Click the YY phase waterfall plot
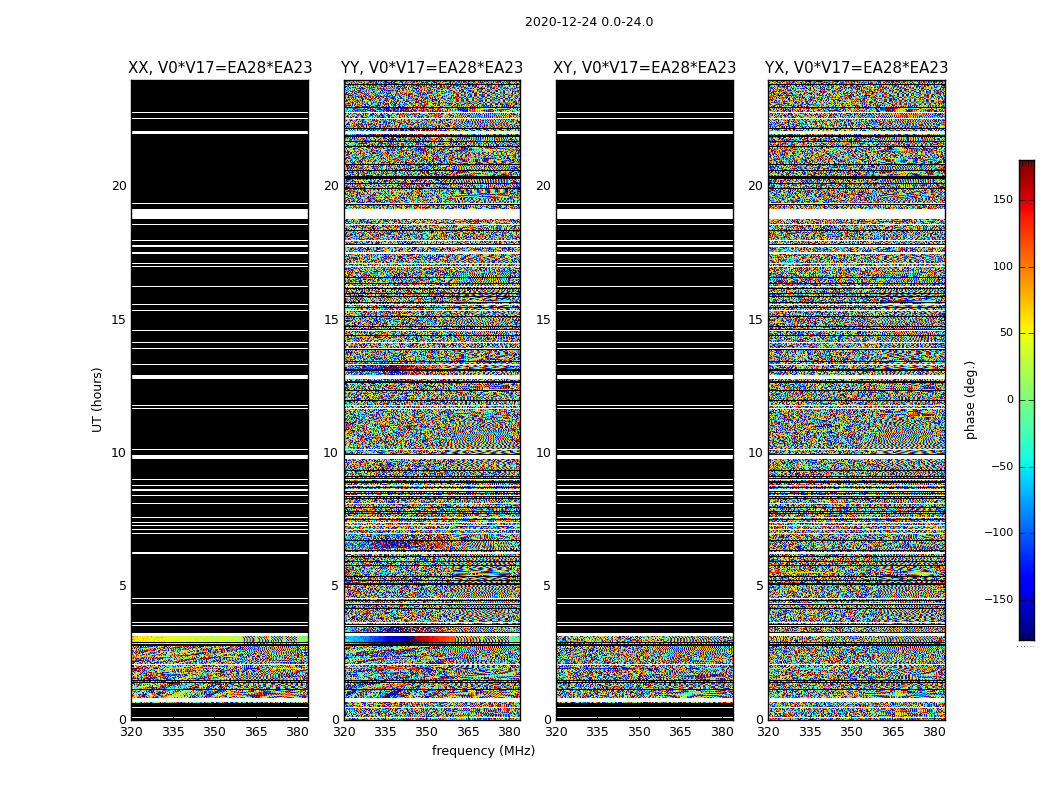The width and height of the screenshot is (1050, 800). point(432,400)
